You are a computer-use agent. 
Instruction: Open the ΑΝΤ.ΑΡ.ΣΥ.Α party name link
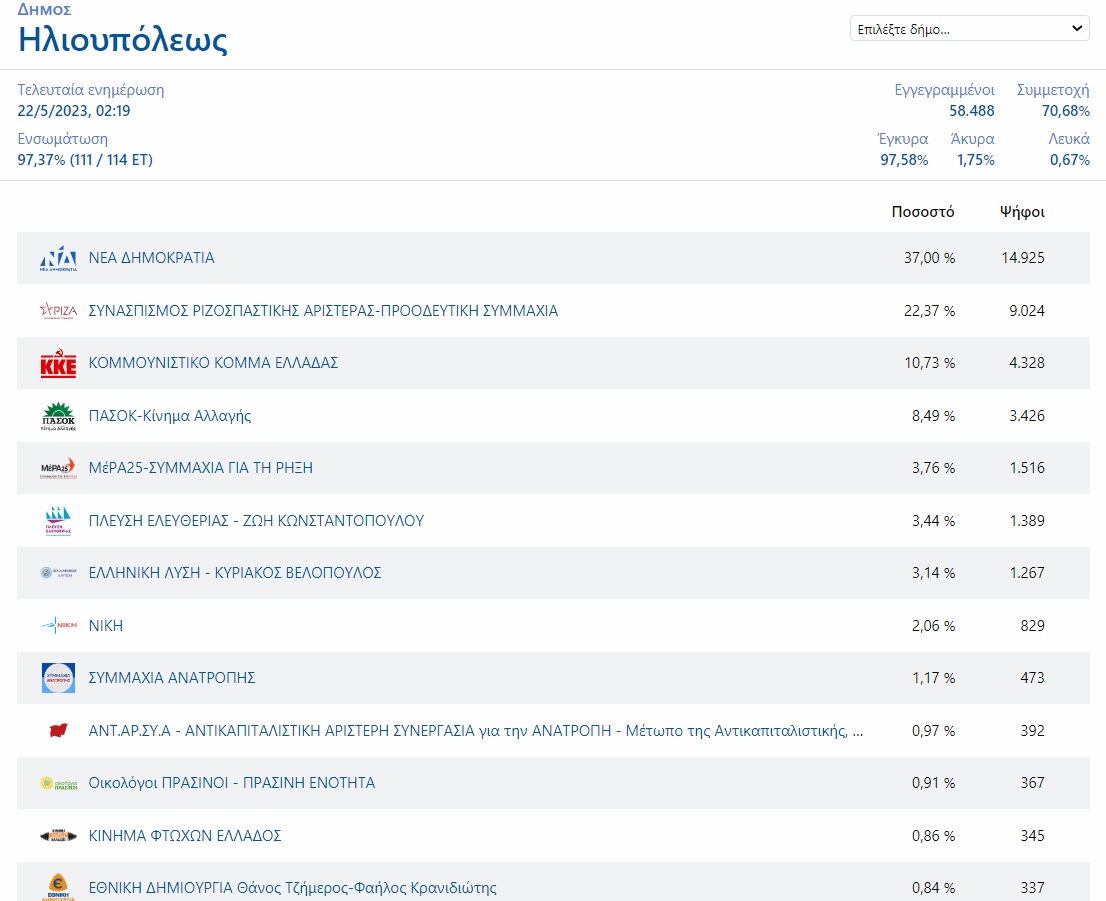pos(476,731)
